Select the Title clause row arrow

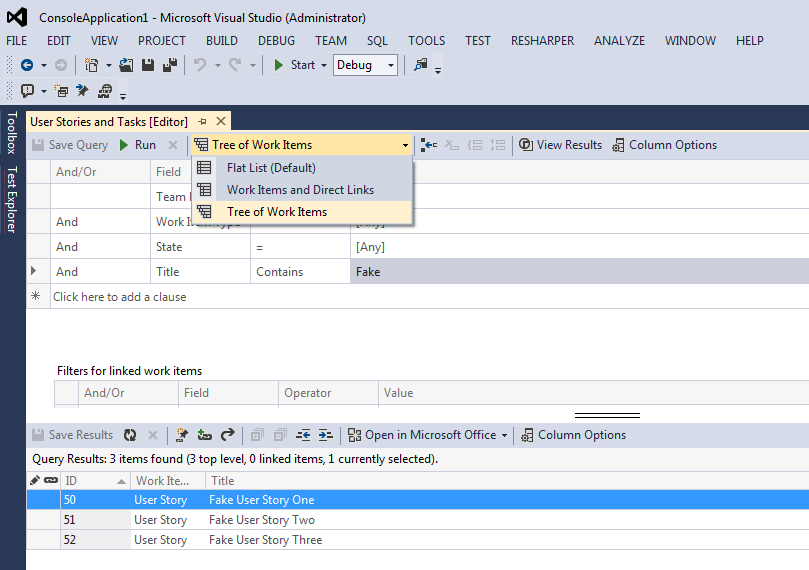point(34,271)
